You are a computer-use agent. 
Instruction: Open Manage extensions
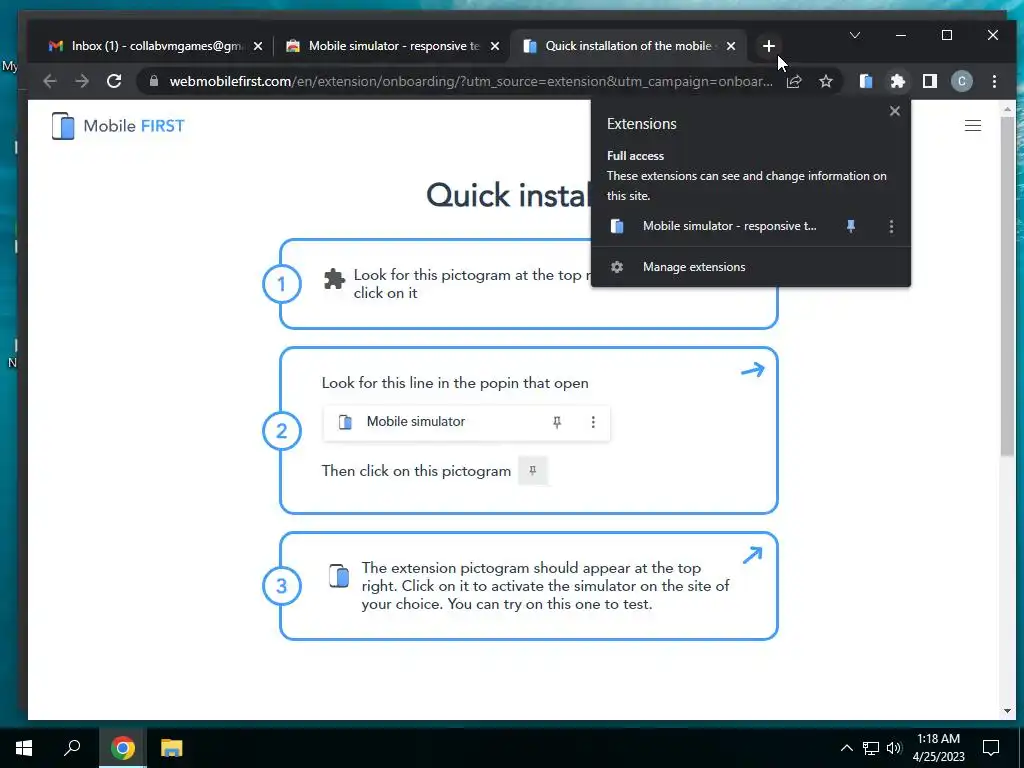pos(750,266)
